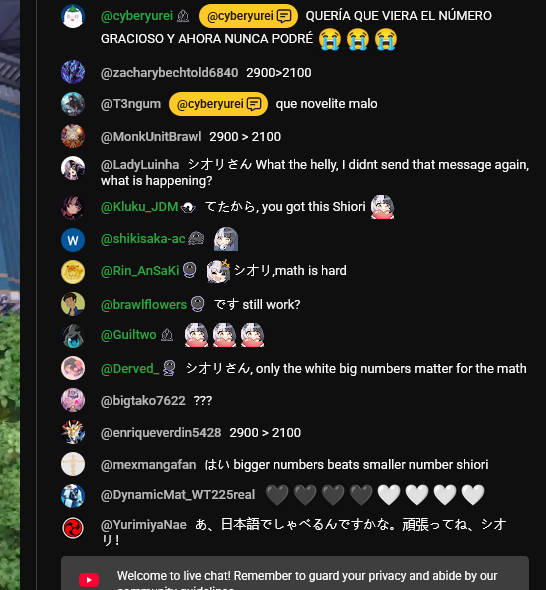Image resolution: width=546 pixels, height=590 pixels.
Task: Click the YouTube logo in the welcome banner
Action: [x=89, y=580]
